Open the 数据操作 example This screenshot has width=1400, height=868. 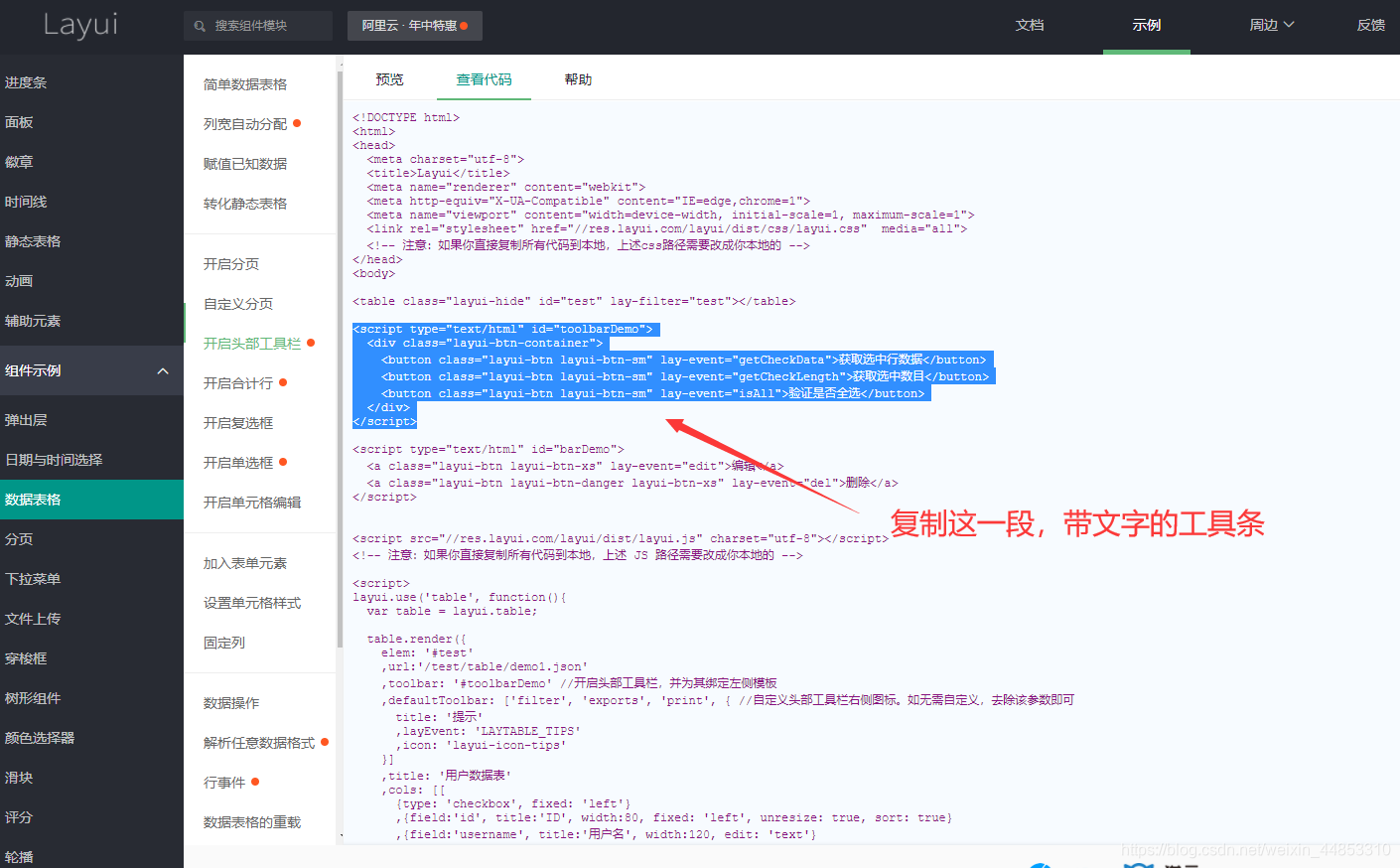[231, 703]
